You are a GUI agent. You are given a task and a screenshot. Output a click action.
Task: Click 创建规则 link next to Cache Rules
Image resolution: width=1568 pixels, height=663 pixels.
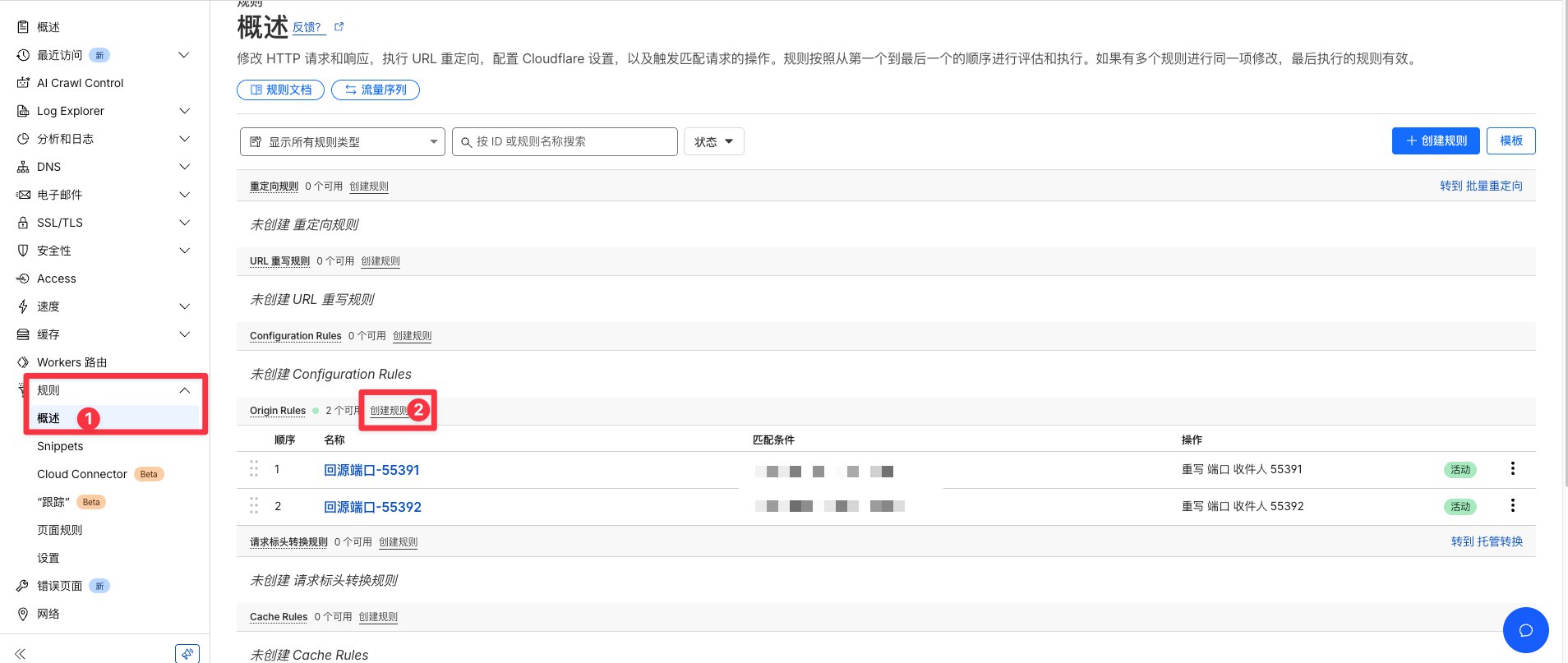click(378, 616)
